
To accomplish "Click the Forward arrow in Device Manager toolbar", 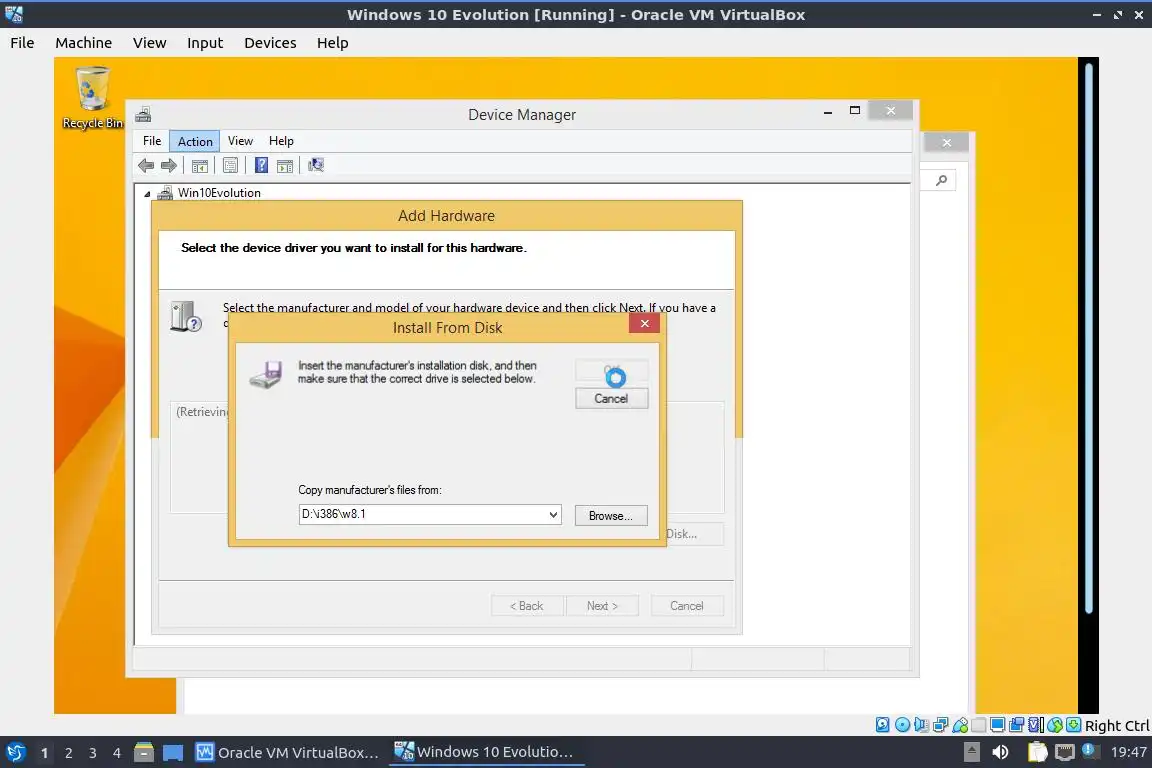I will pyautogui.click(x=169, y=165).
